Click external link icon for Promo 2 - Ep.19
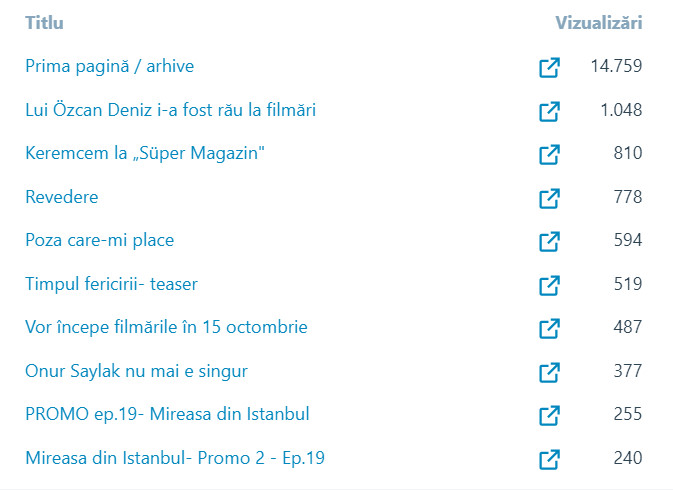The height and width of the screenshot is (490, 673). coord(549,459)
